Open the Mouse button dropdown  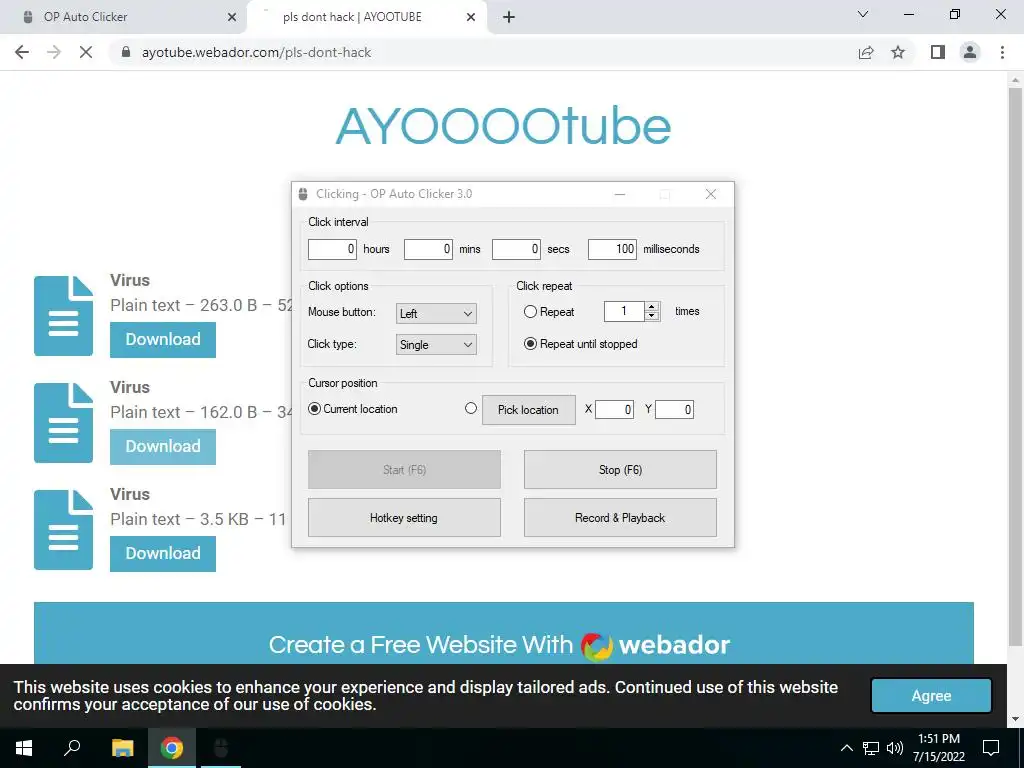coord(436,313)
